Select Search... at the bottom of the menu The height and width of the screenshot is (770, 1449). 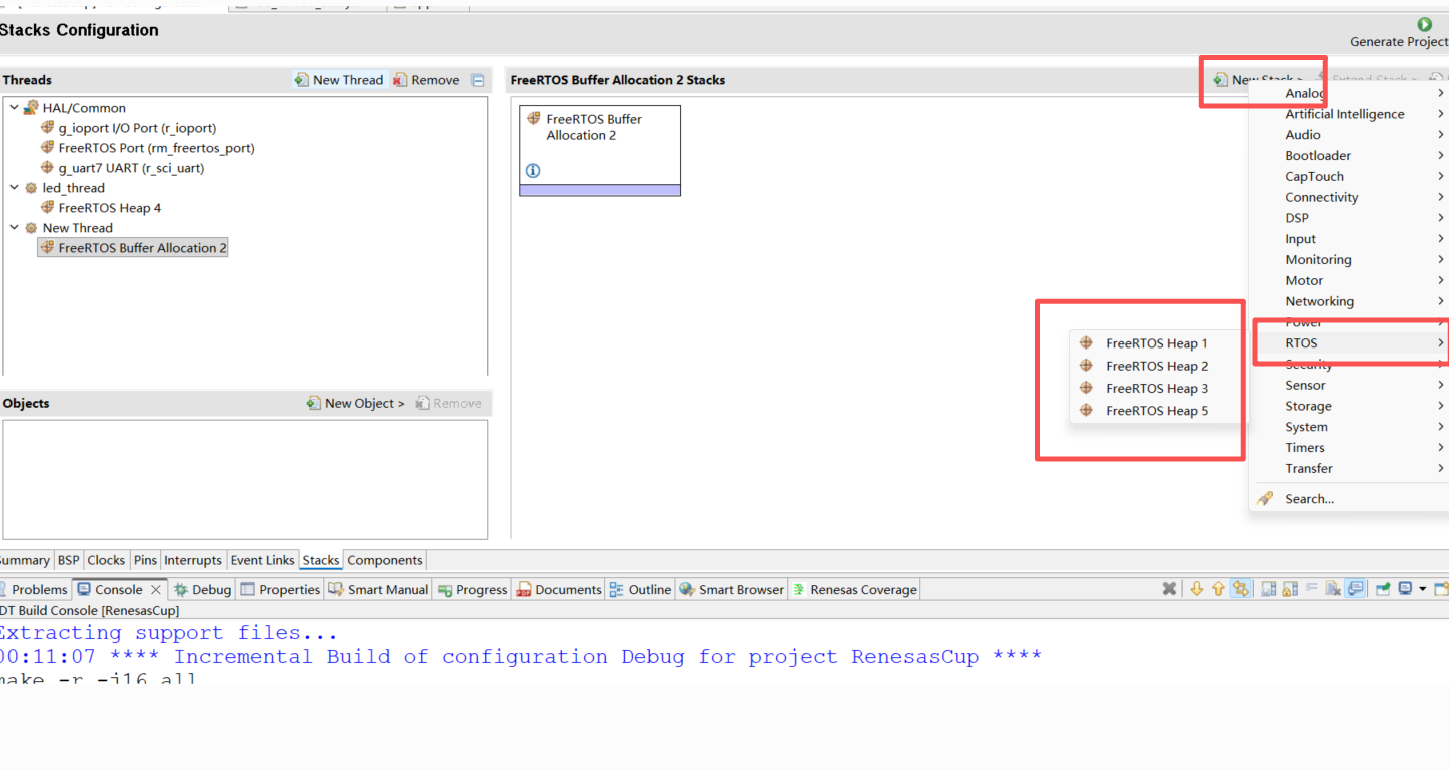pyautogui.click(x=1349, y=498)
